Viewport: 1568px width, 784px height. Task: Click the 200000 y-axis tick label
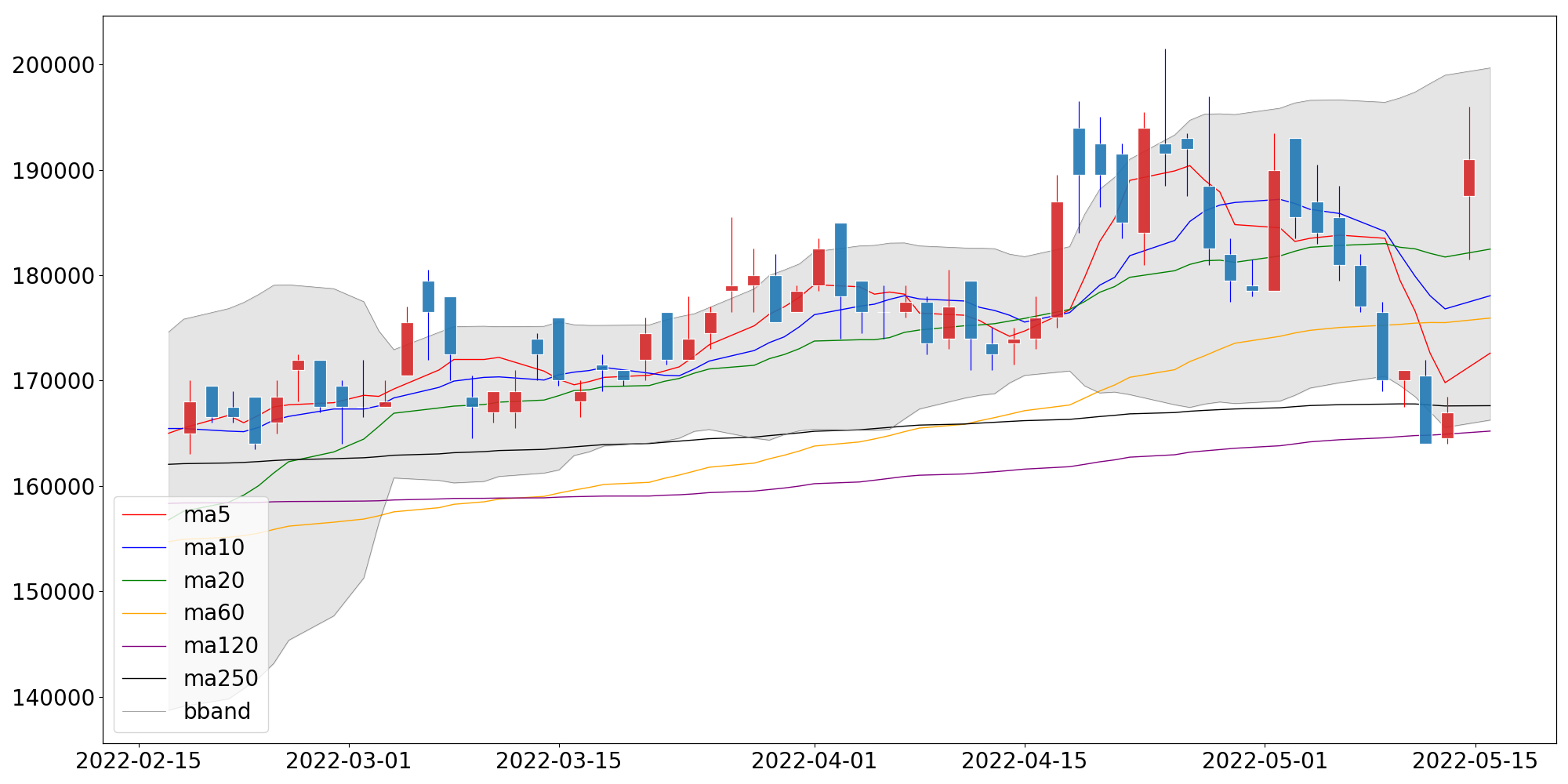(54, 65)
